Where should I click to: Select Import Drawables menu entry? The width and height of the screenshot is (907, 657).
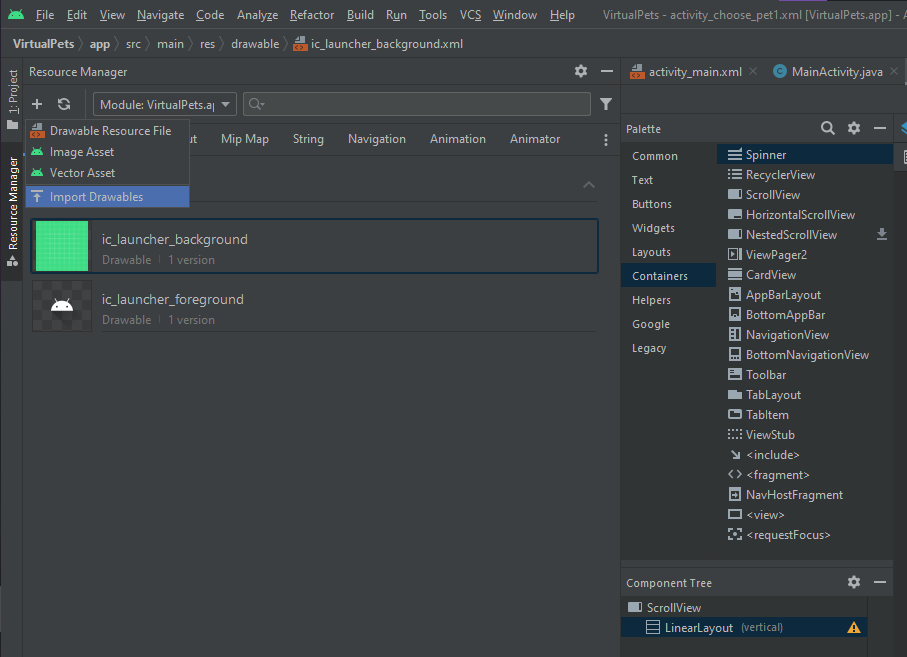click(x=96, y=197)
